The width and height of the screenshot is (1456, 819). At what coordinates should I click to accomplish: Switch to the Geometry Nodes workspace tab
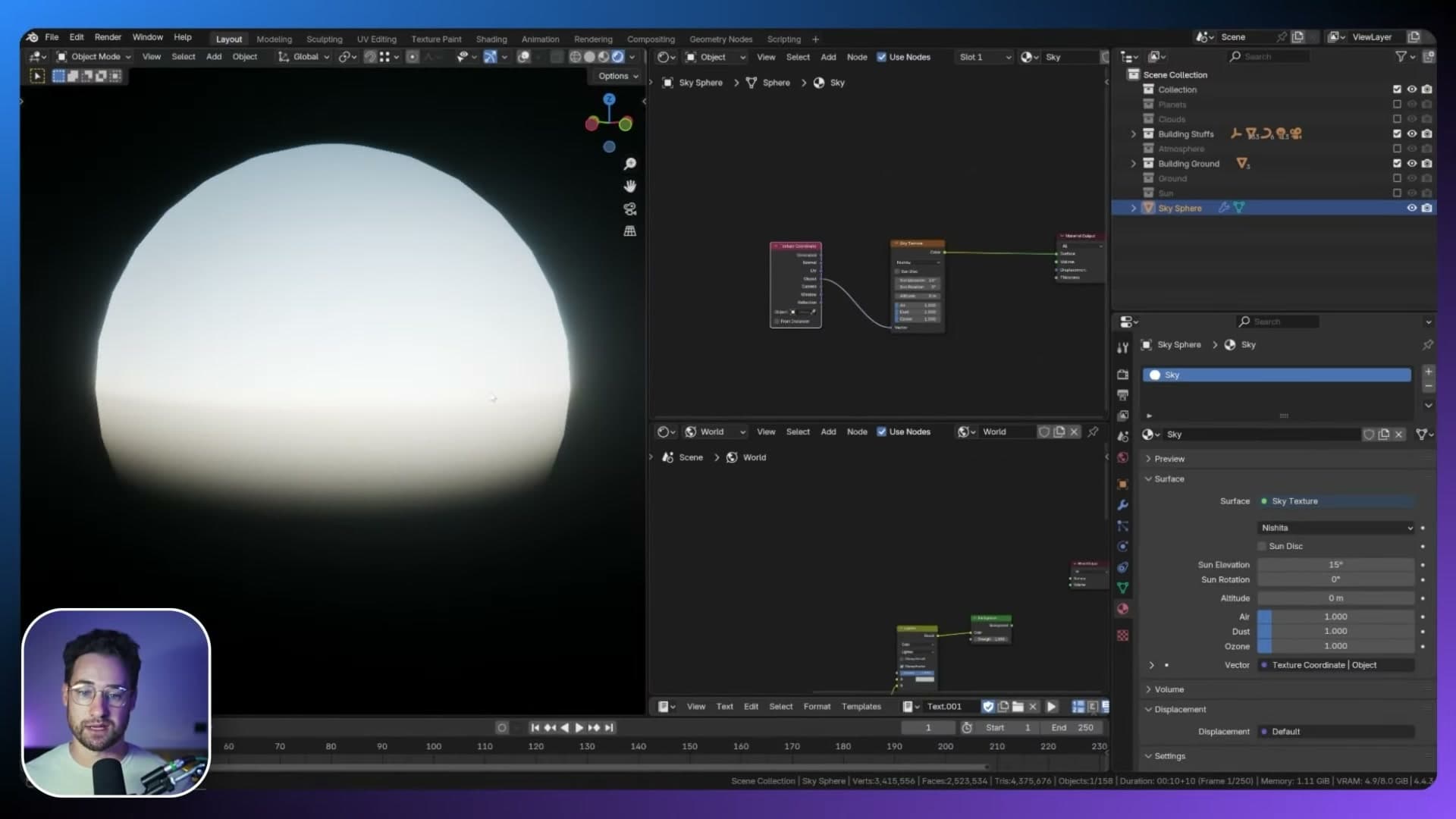coord(720,39)
